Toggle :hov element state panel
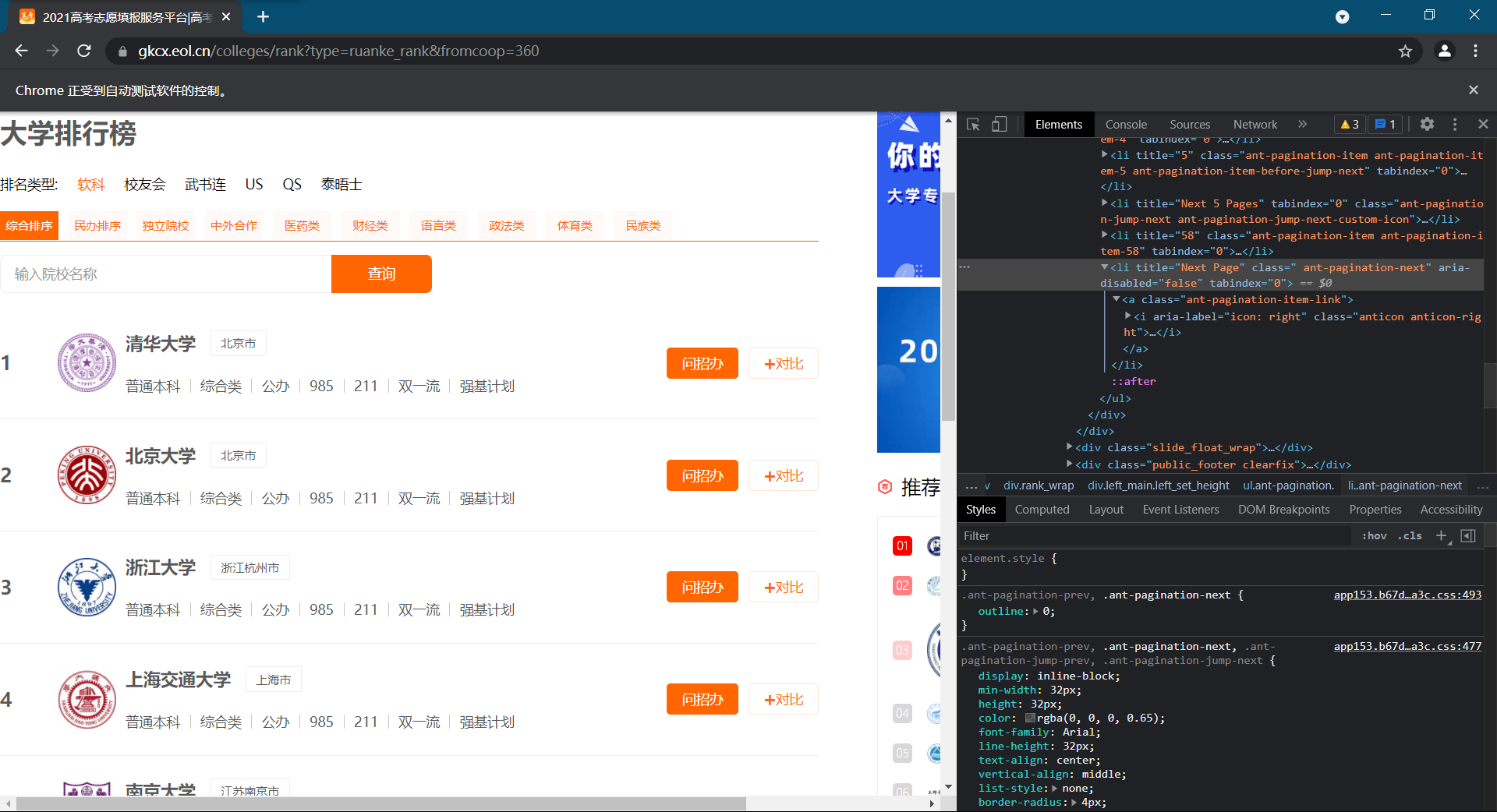The height and width of the screenshot is (812, 1497). point(1375,535)
